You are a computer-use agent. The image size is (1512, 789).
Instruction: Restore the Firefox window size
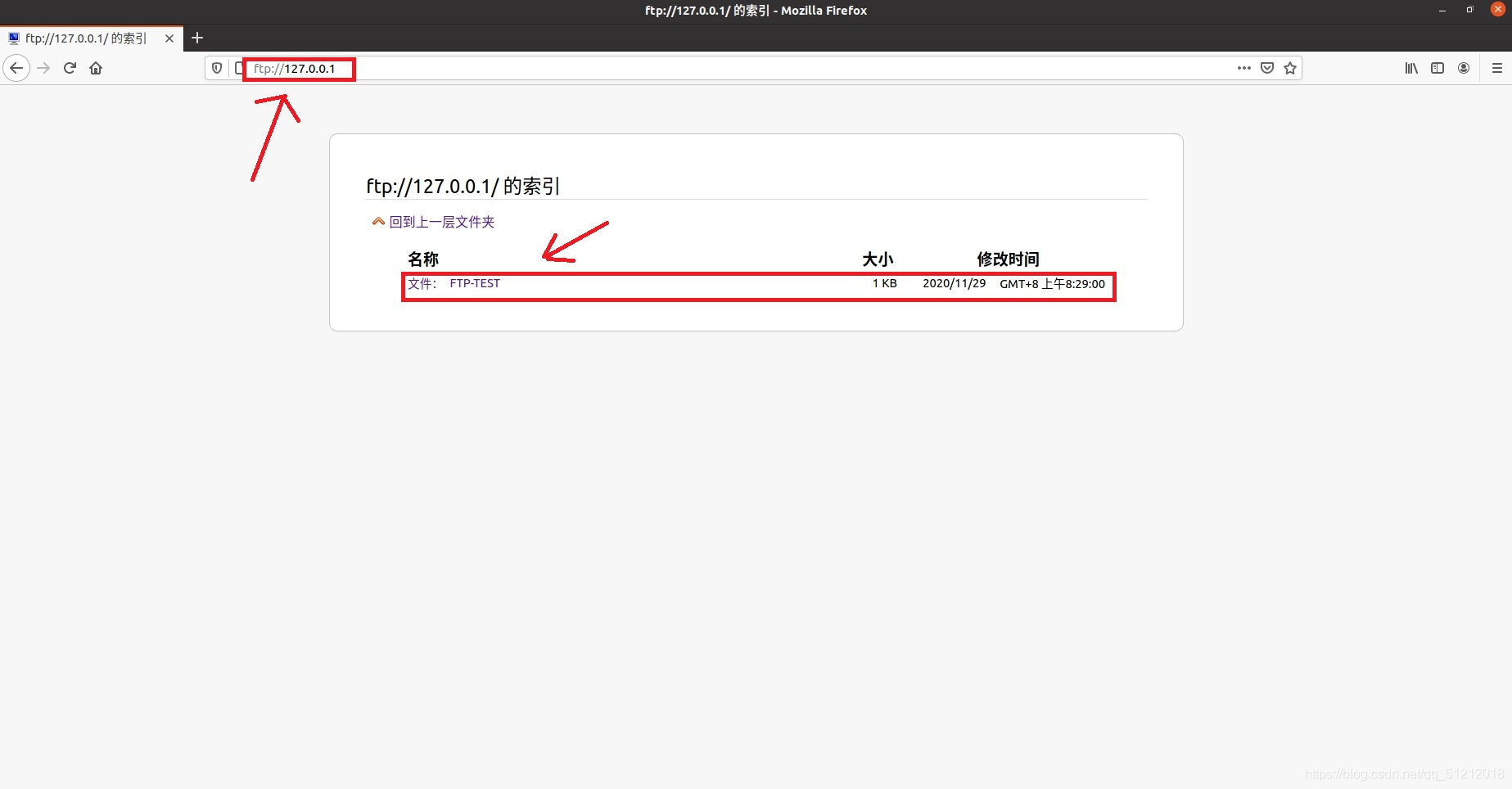[1469, 10]
